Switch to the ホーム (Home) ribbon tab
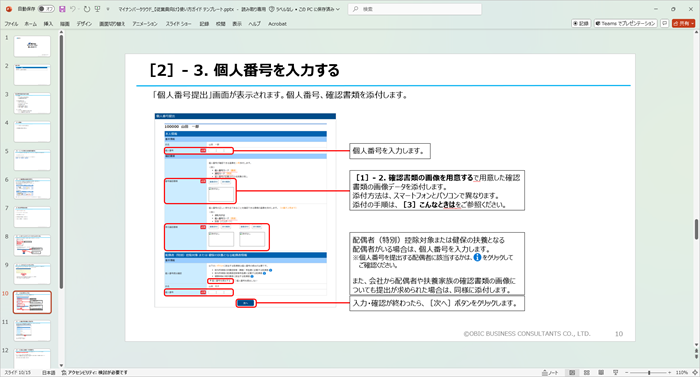 [x=31, y=24]
